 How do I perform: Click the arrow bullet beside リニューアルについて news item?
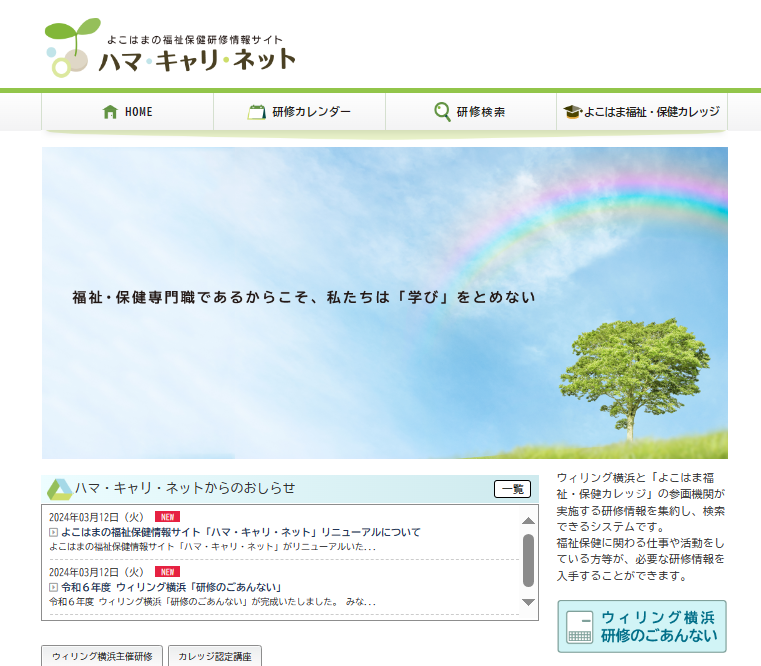(x=53, y=533)
